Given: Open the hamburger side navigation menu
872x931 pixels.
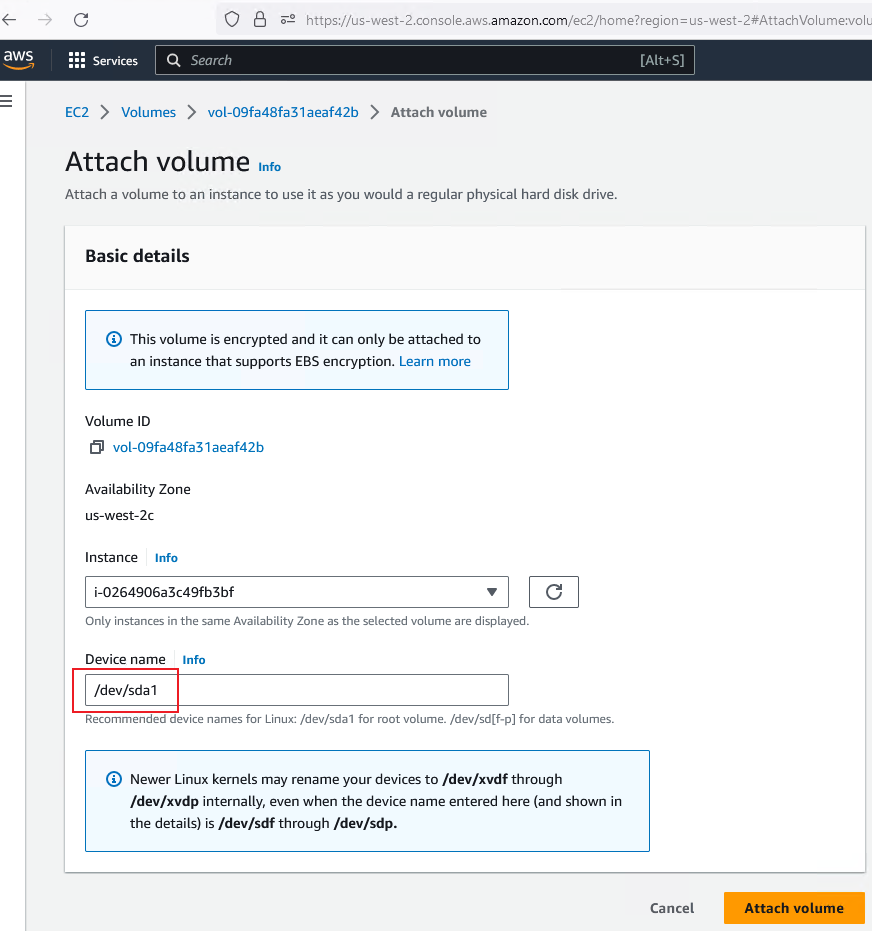Looking at the screenshot, I should [x=7, y=100].
